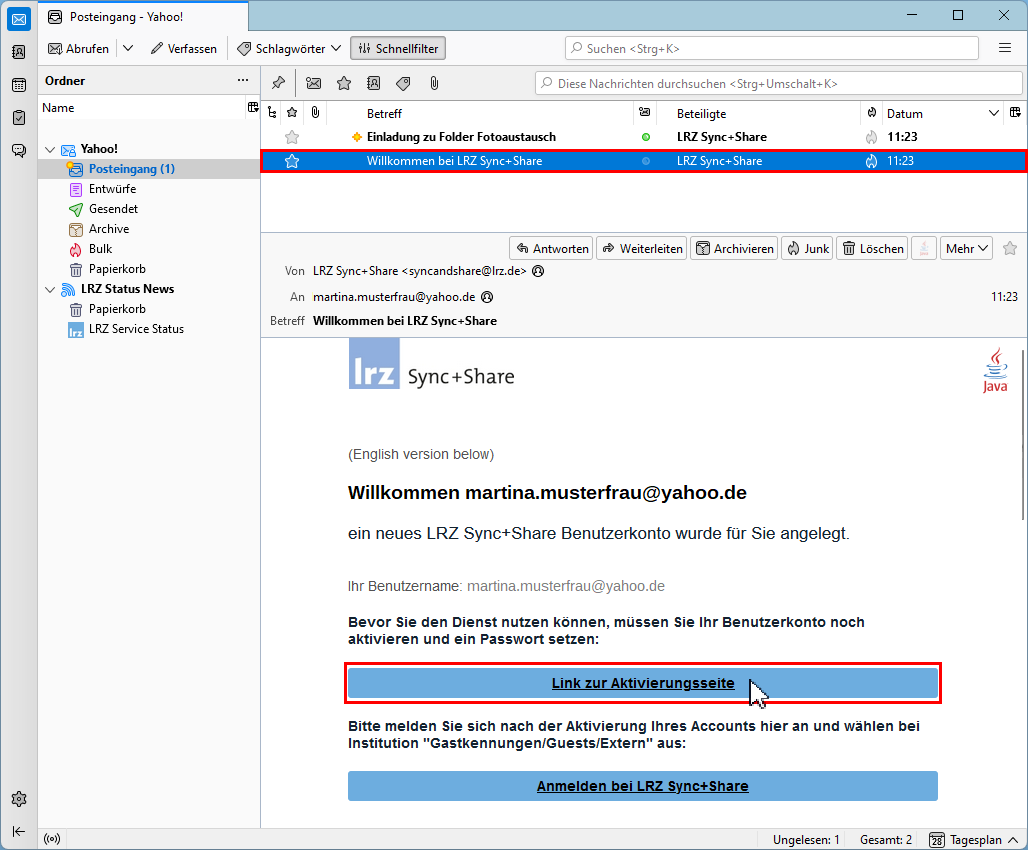
Task: Toggle the Schnellfilter bar
Action: point(399,48)
